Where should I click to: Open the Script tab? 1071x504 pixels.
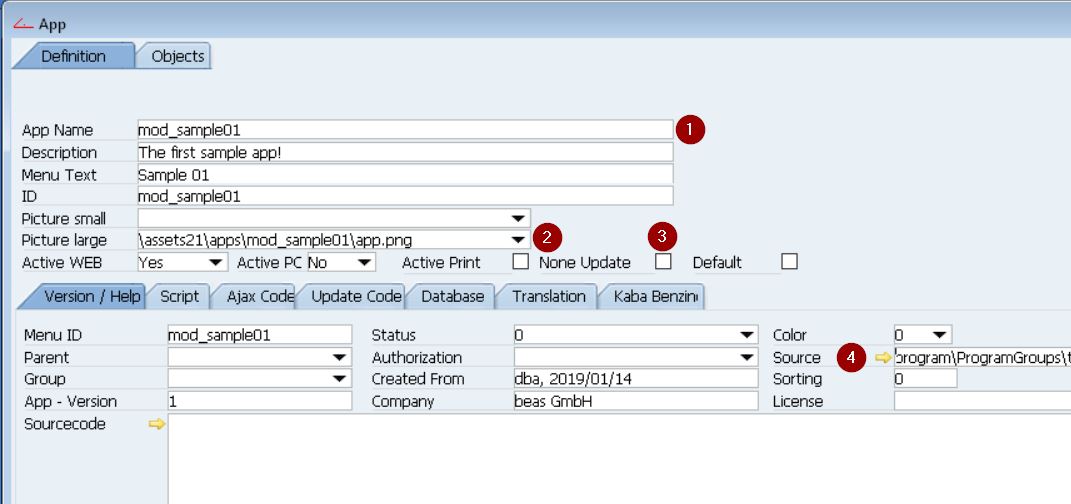(179, 296)
